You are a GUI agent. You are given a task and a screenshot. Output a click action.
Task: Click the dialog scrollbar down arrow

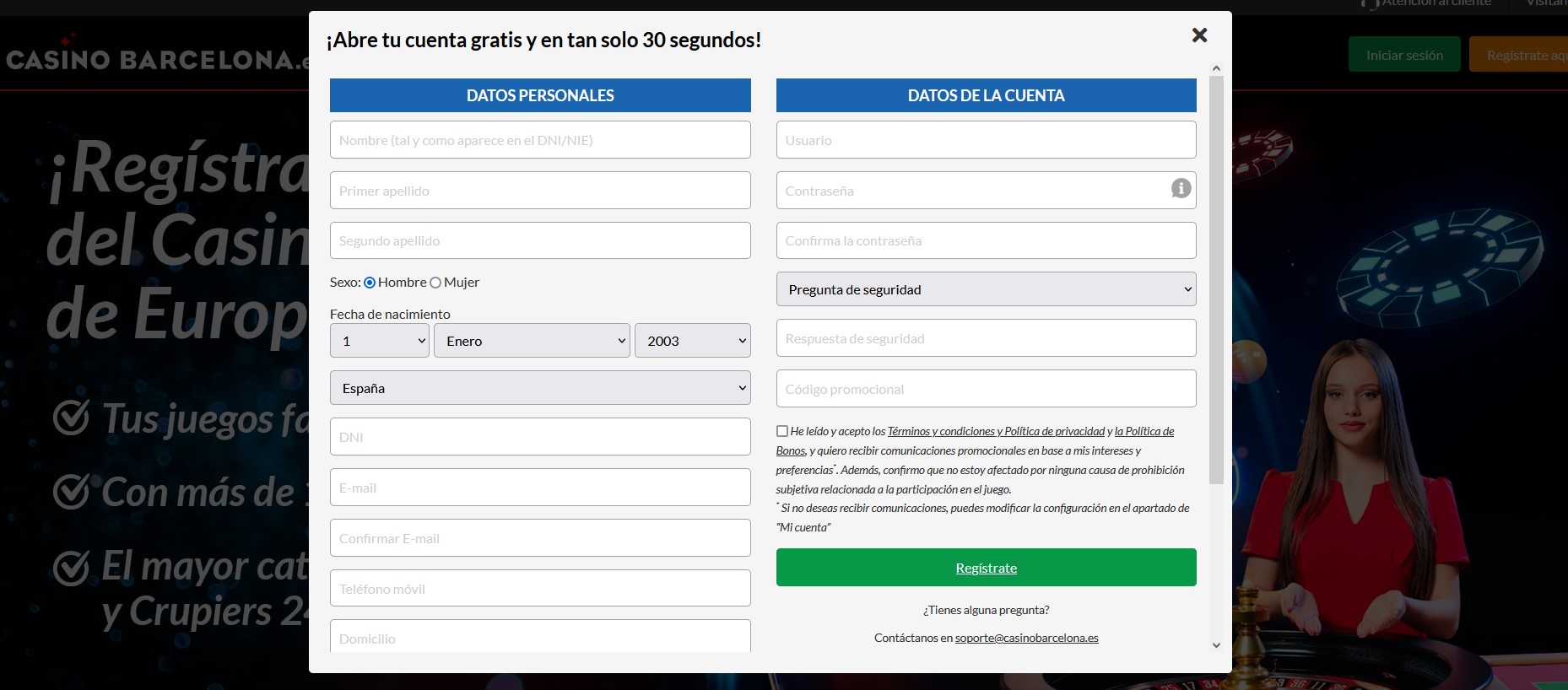(x=1216, y=645)
